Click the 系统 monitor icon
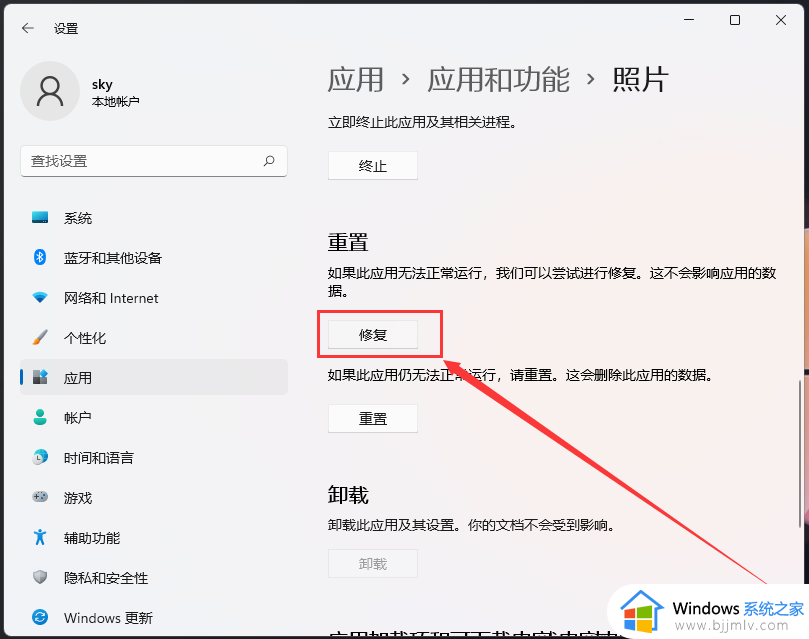Screen dimensions: 809x639 (x=40, y=218)
